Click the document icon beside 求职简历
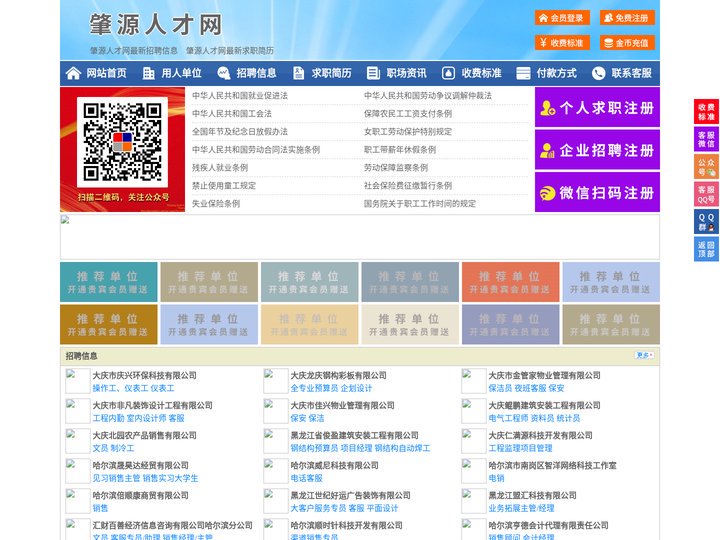This screenshot has width=720, height=540. (x=298, y=73)
